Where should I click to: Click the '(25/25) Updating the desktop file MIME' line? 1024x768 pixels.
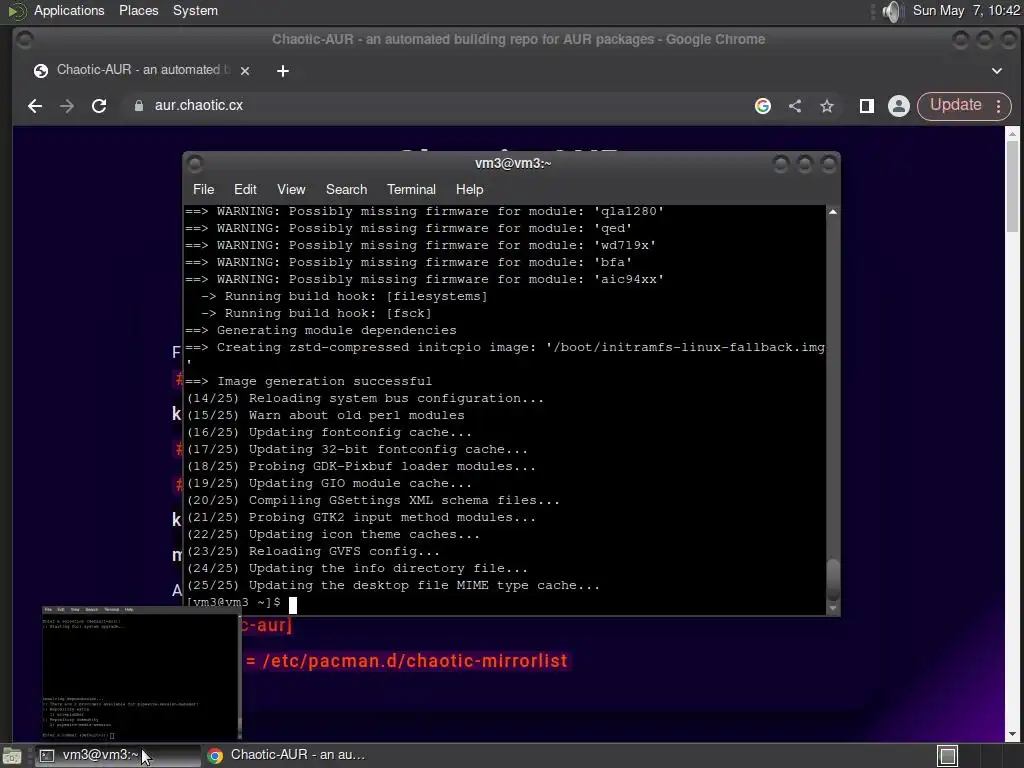click(x=393, y=586)
